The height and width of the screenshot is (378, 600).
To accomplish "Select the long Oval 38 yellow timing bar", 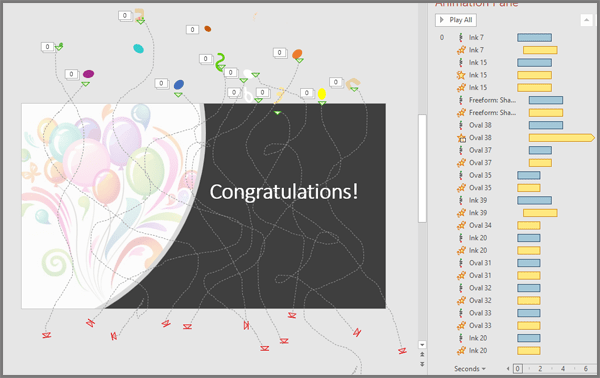I will 562,138.
